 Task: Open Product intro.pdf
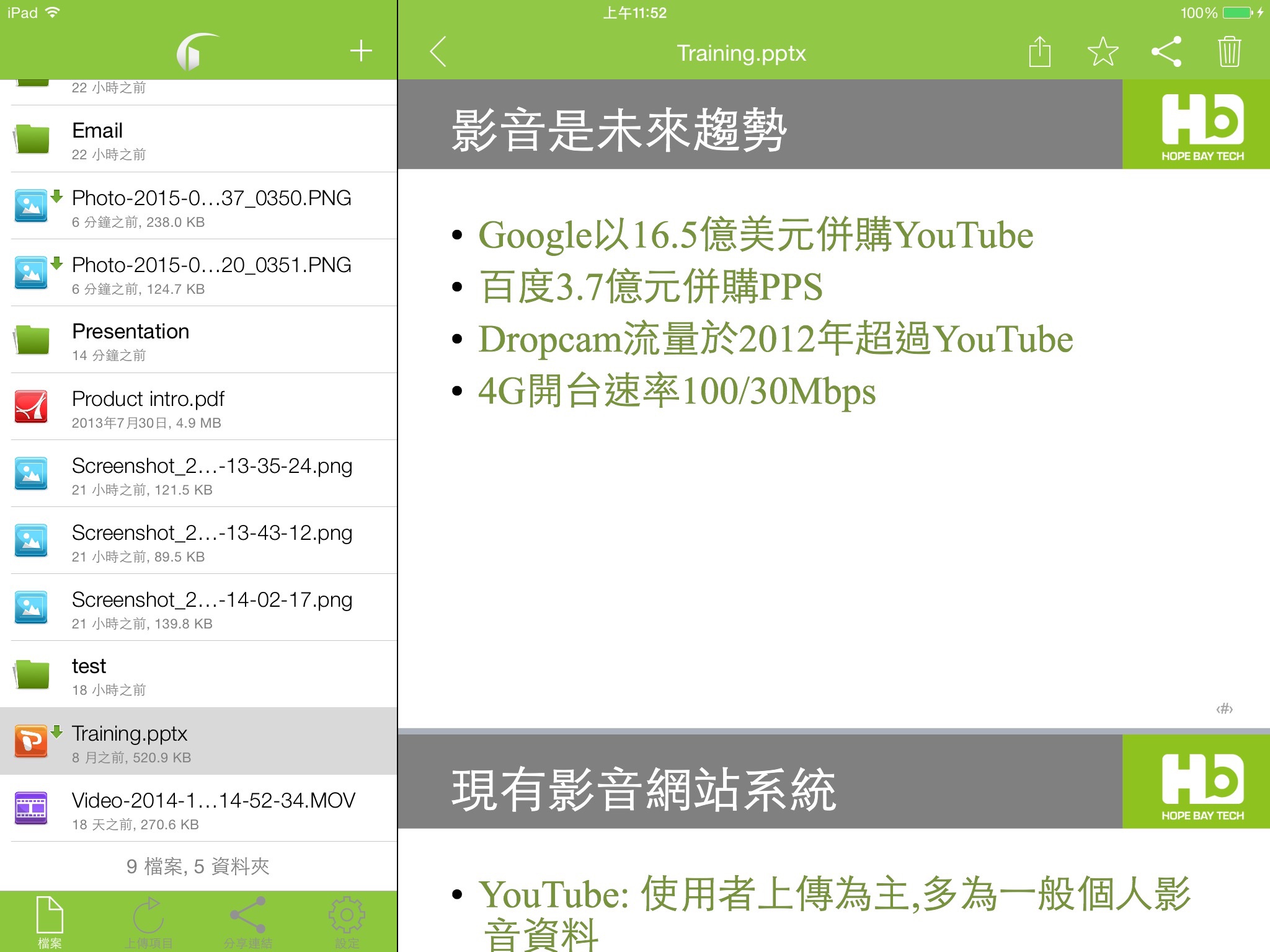click(198, 407)
